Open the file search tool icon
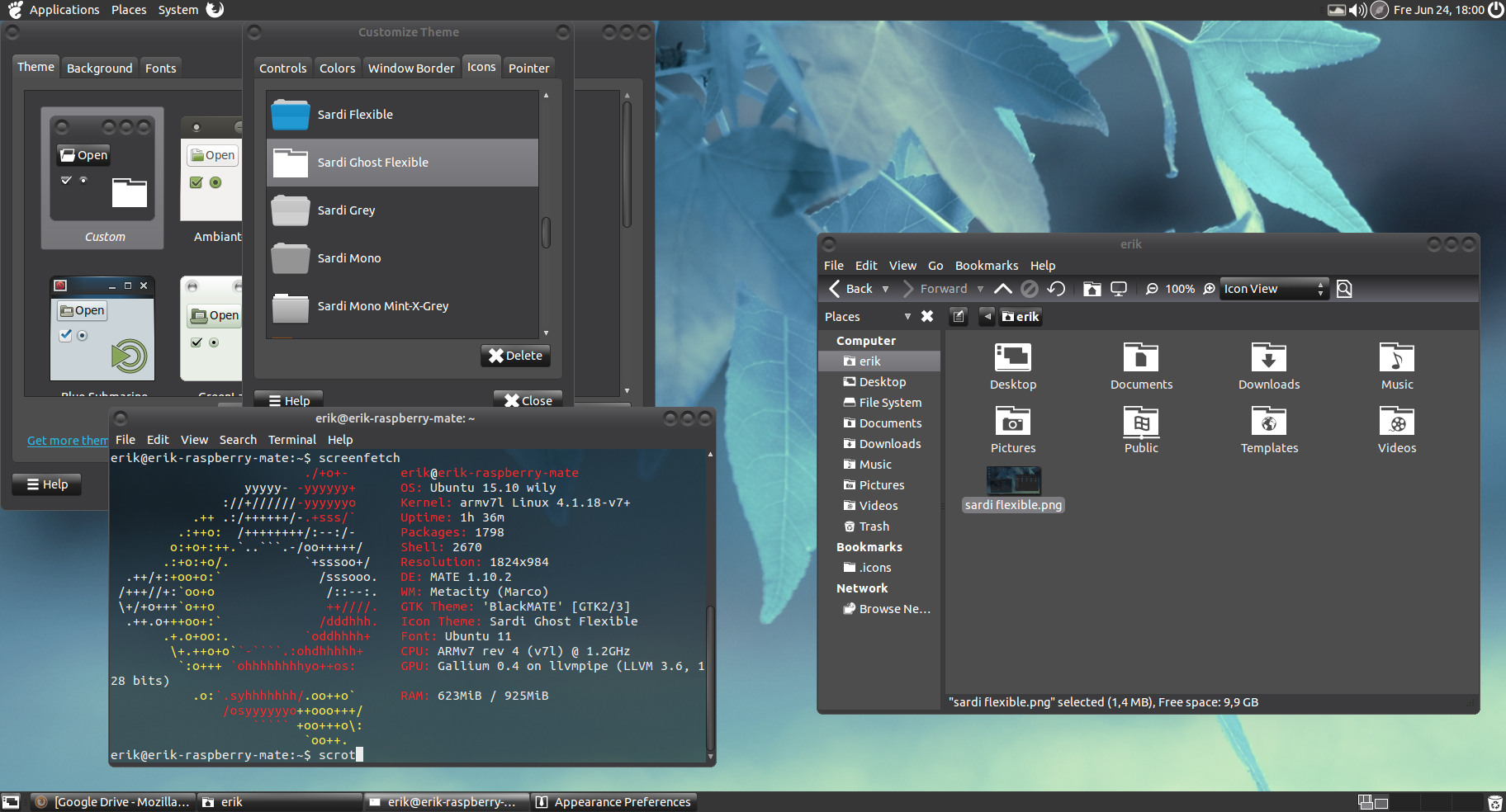This screenshot has width=1506, height=812. click(x=1344, y=289)
